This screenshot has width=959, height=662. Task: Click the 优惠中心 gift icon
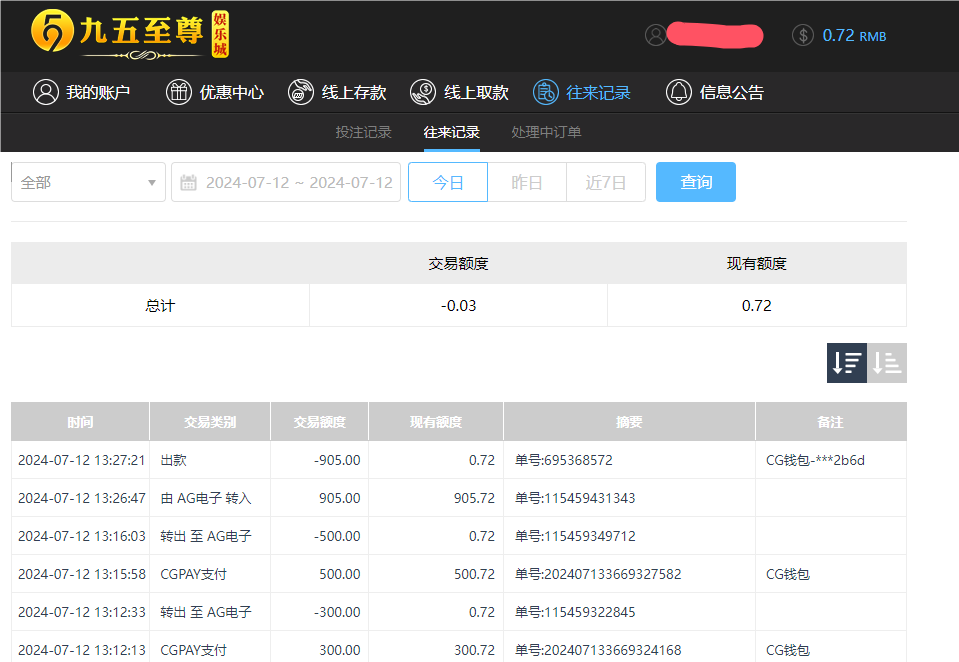click(x=179, y=92)
